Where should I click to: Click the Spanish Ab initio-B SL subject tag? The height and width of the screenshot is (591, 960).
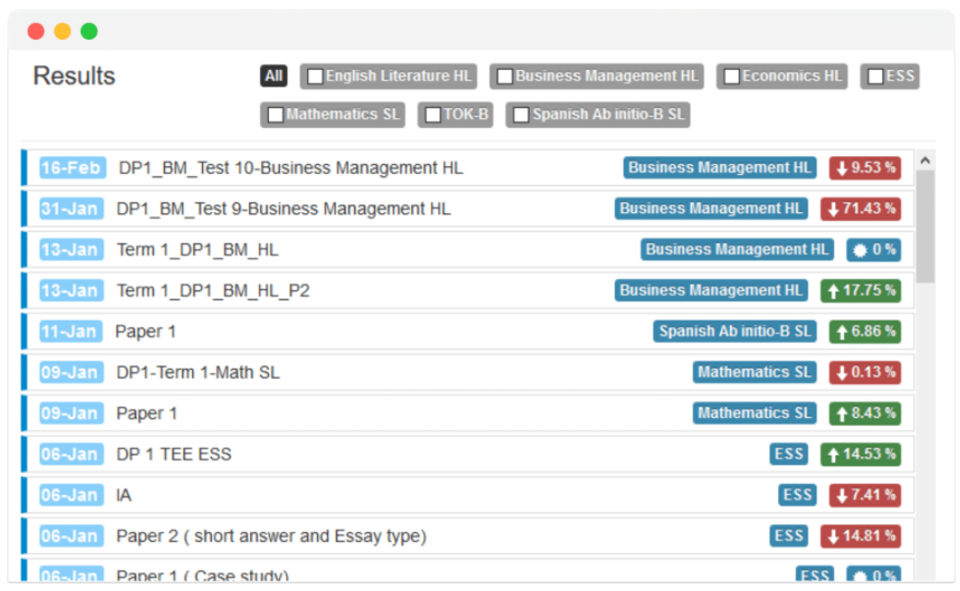click(735, 331)
